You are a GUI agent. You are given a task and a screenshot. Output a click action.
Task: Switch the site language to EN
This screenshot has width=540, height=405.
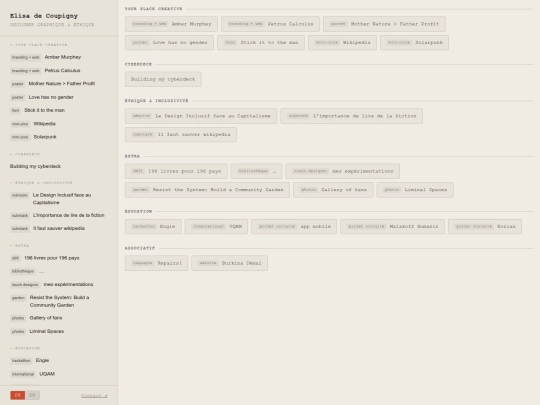click(x=32, y=395)
